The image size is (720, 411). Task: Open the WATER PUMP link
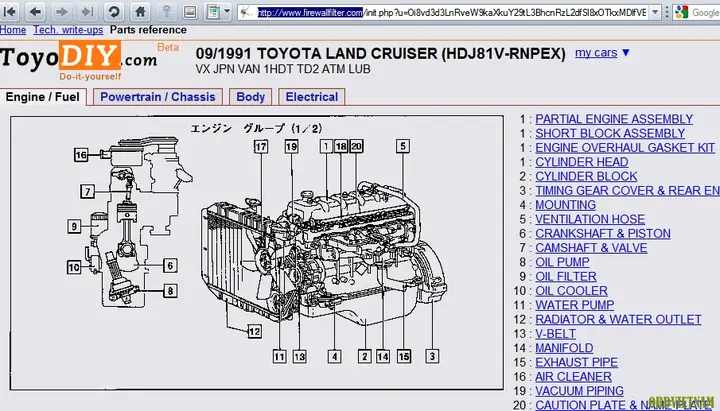coord(574,305)
